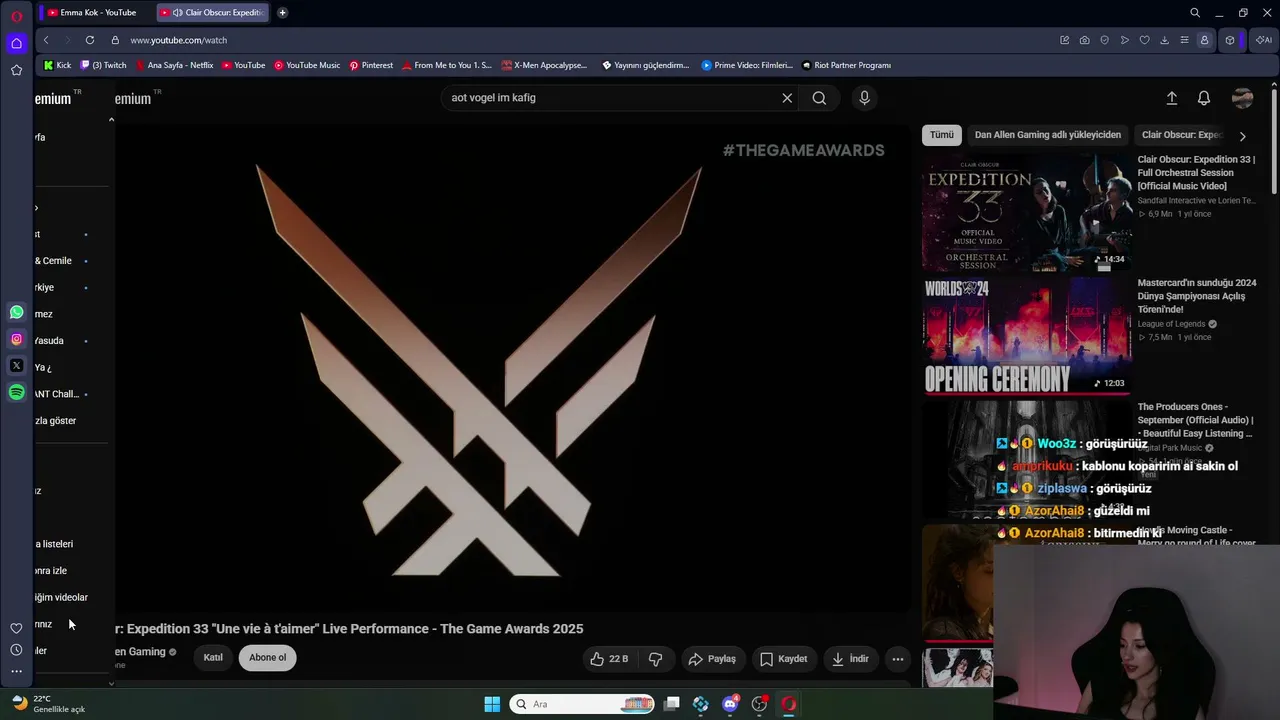The width and height of the screenshot is (1280, 720).
Task: Start voice search with the microphone
Action: point(865,98)
